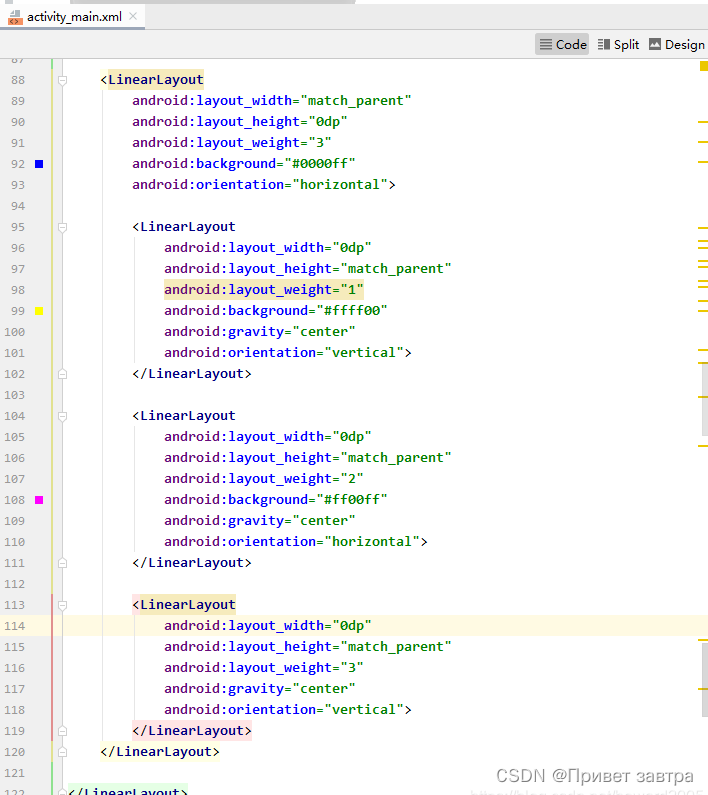Click the closing LinearLayout tag on line 120
Image resolution: width=708 pixels, height=795 pixels.
click(x=160, y=751)
